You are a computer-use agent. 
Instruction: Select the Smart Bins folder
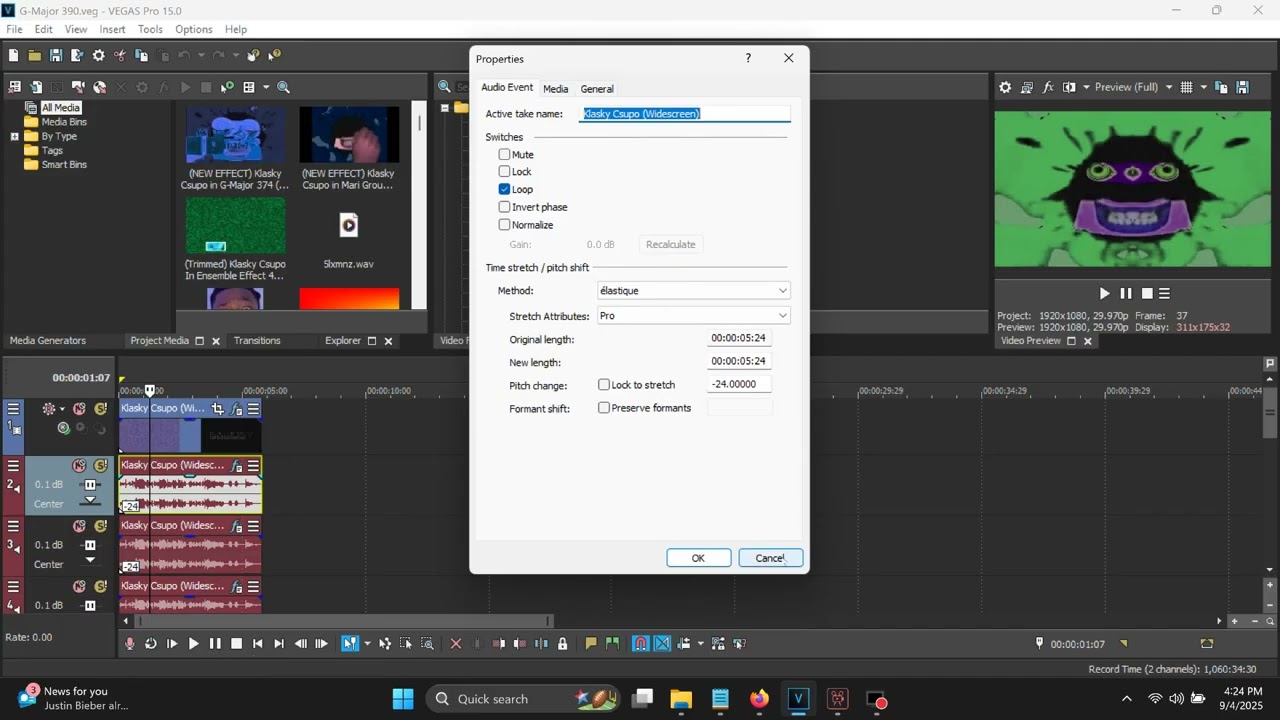click(64, 164)
